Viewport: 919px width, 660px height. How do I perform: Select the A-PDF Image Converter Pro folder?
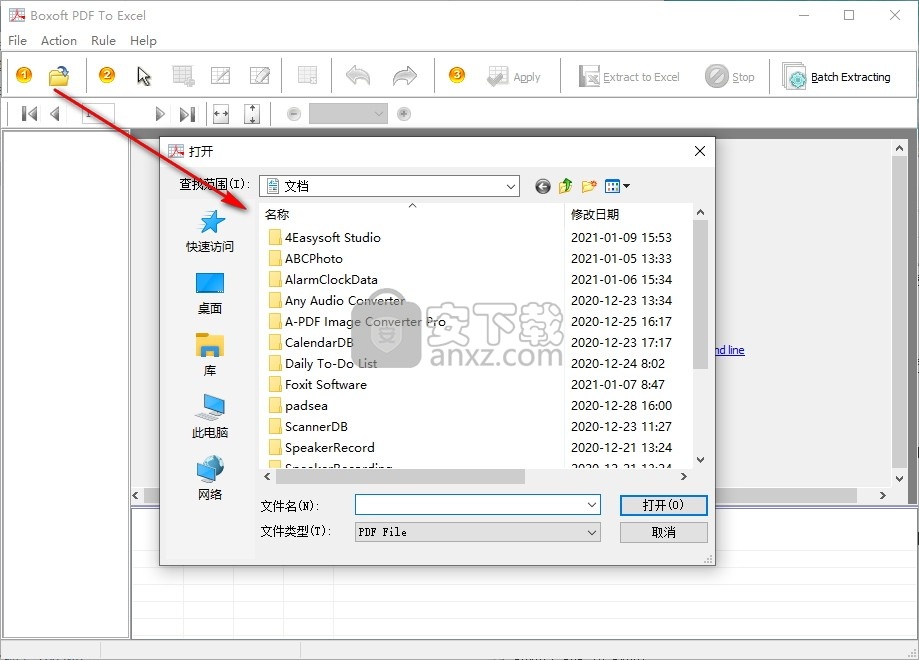coord(357,322)
